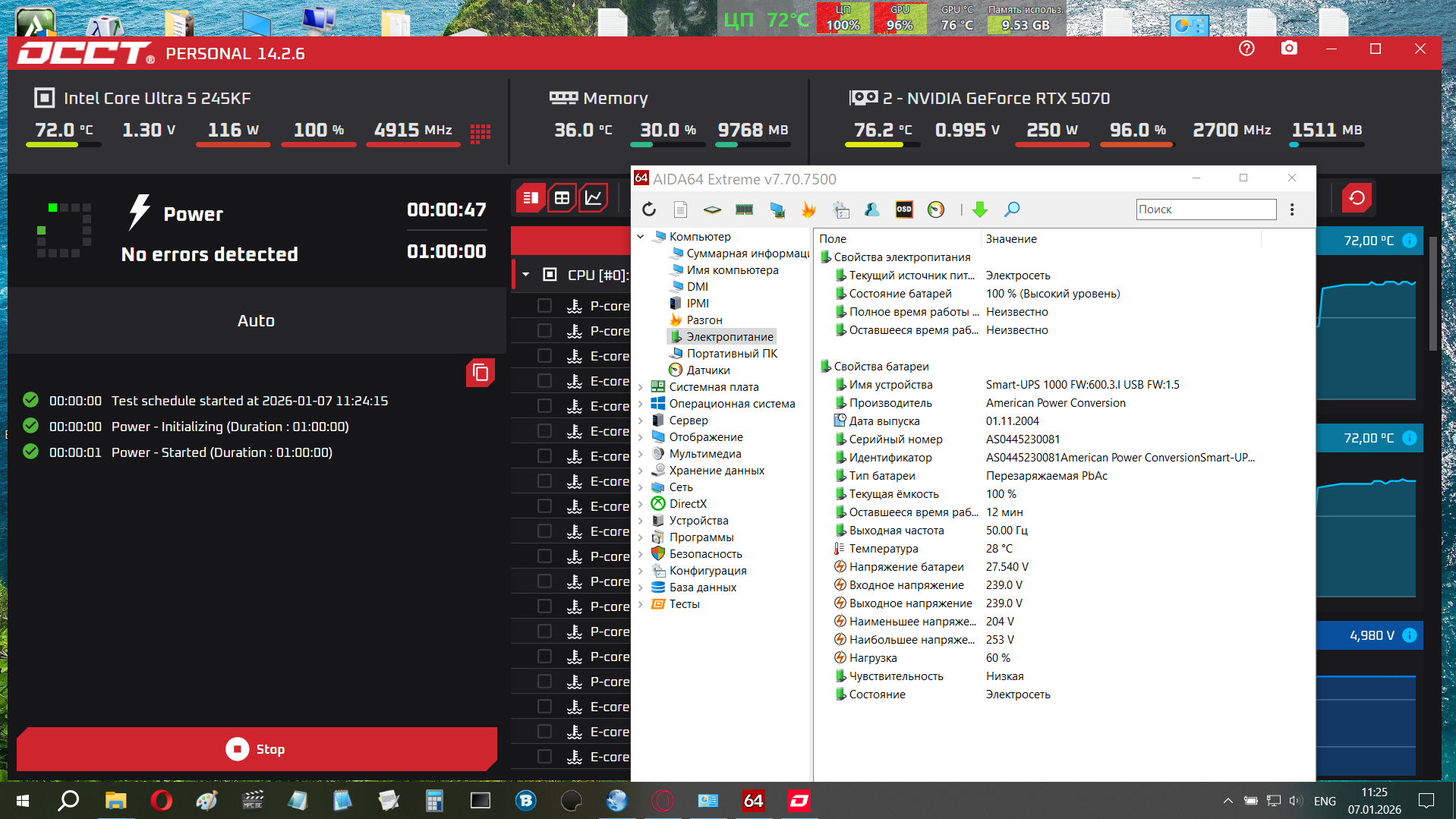Click the ENG language indicator
1456x819 pixels.
click(x=1325, y=801)
